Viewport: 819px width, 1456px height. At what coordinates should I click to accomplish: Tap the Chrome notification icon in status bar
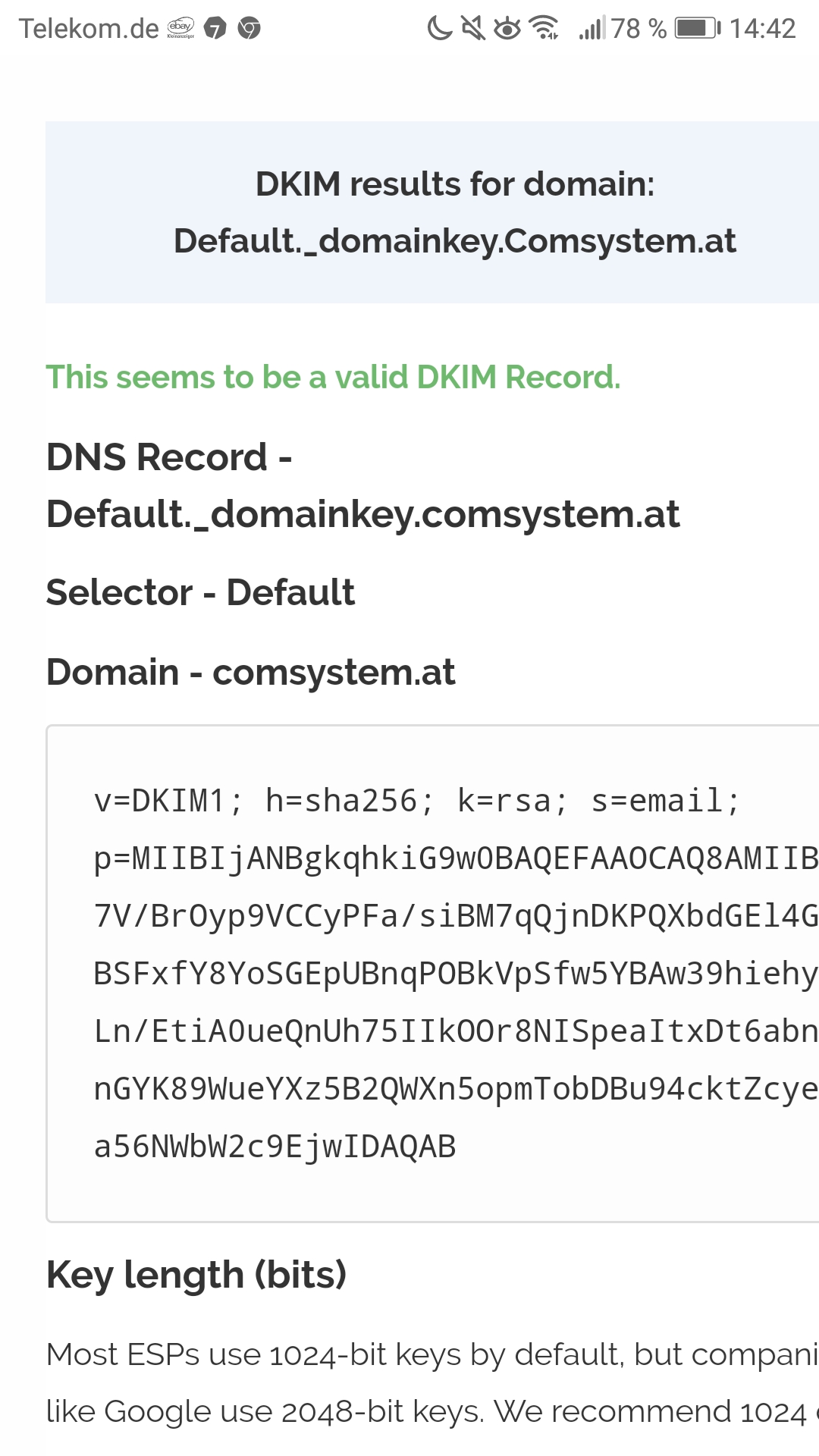pos(249,29)
